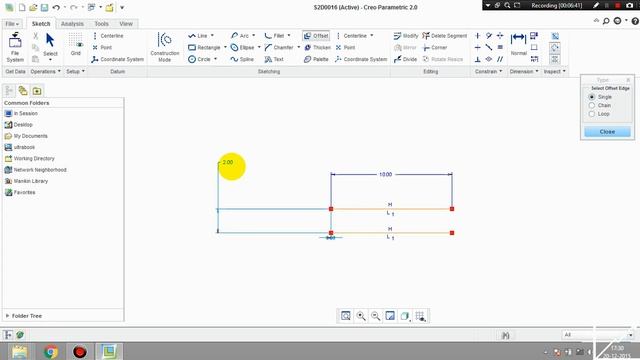Click the Normal dimension tool
This screenshot has height=360, width=640.
[518, 44]
